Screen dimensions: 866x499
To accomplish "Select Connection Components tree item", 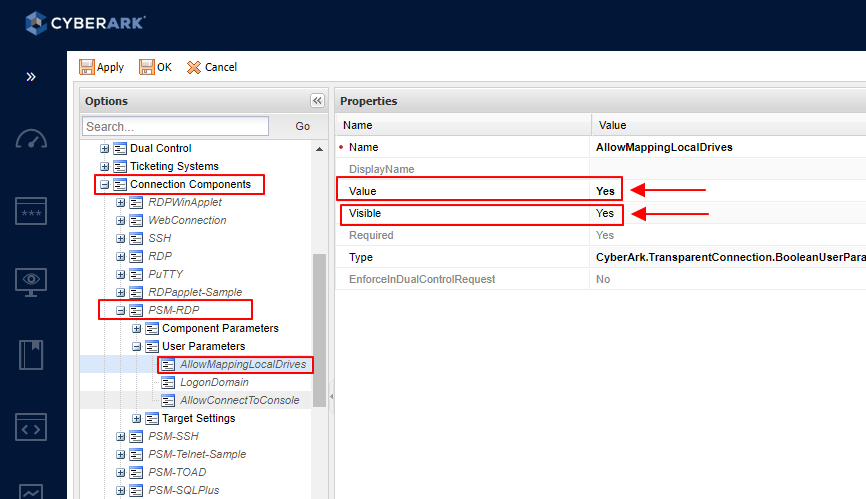I will 191,184.
